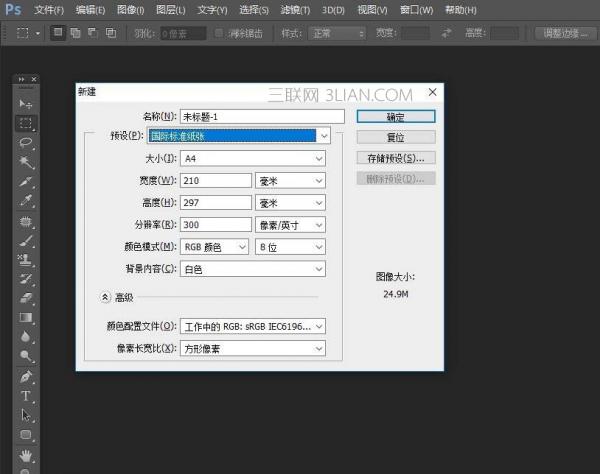
Task: Select the Hand tool
Action: [27, 455]
